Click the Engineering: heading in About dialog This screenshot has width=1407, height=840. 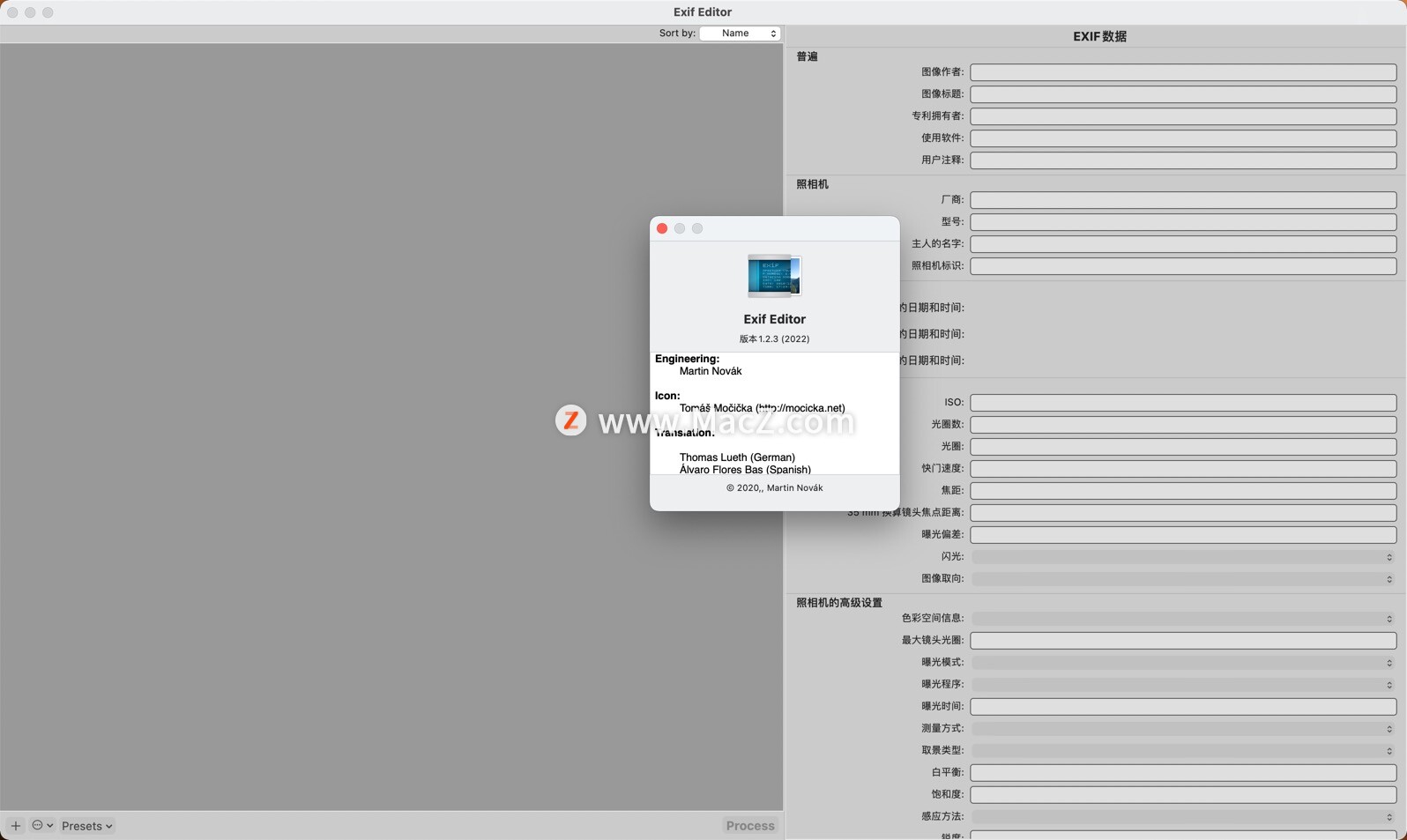687,359
